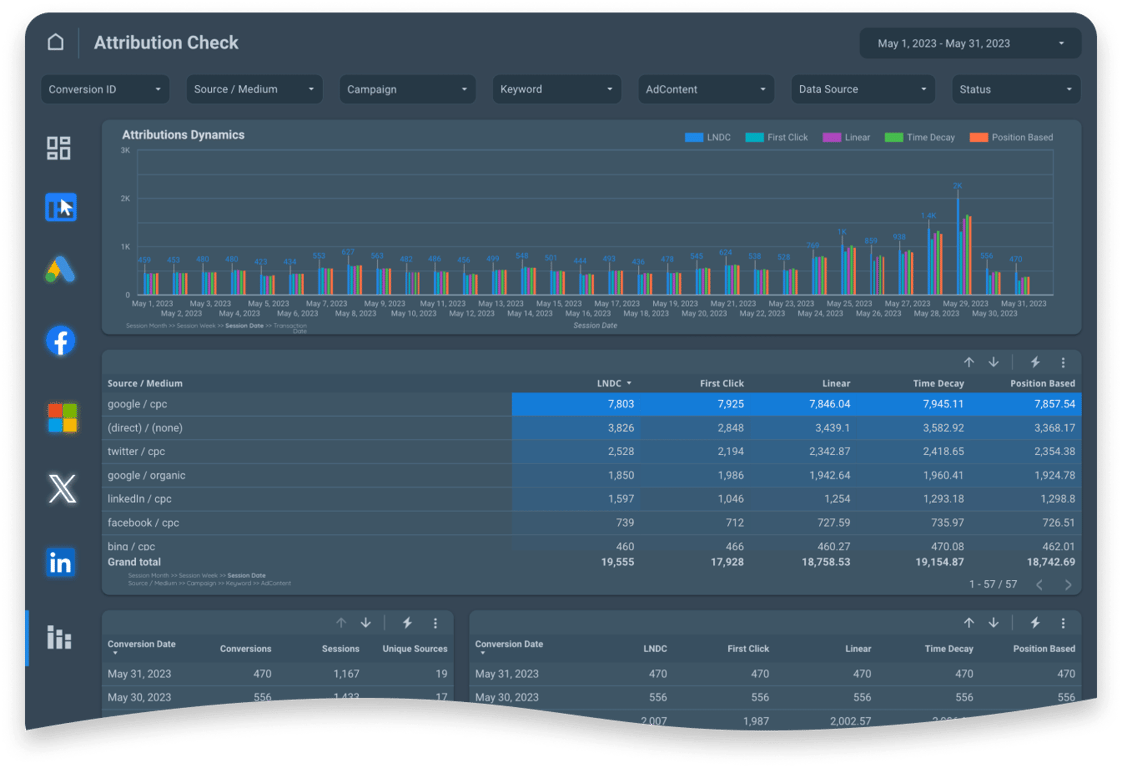Image resolution: width=1122 pixels, height=768 pixels.
Task: Click the Attribution Check page title
Action: click(x=166, y=43)
